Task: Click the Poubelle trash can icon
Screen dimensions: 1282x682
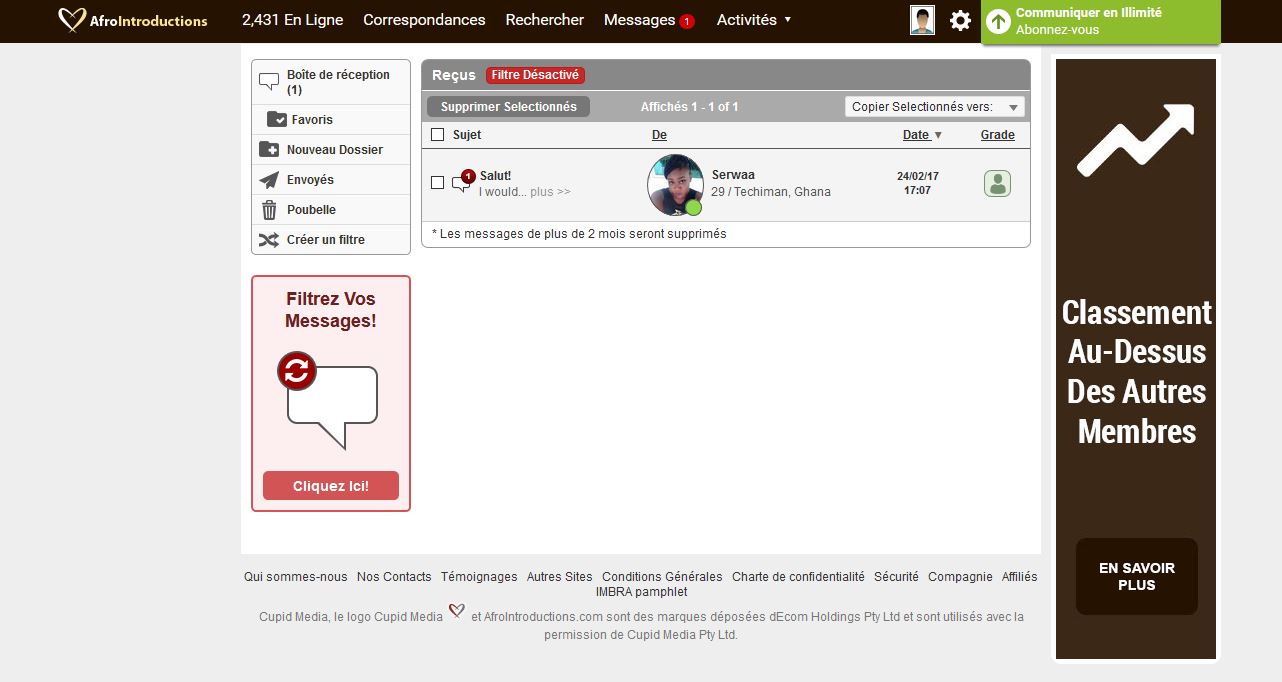Action: pos(269,210)
